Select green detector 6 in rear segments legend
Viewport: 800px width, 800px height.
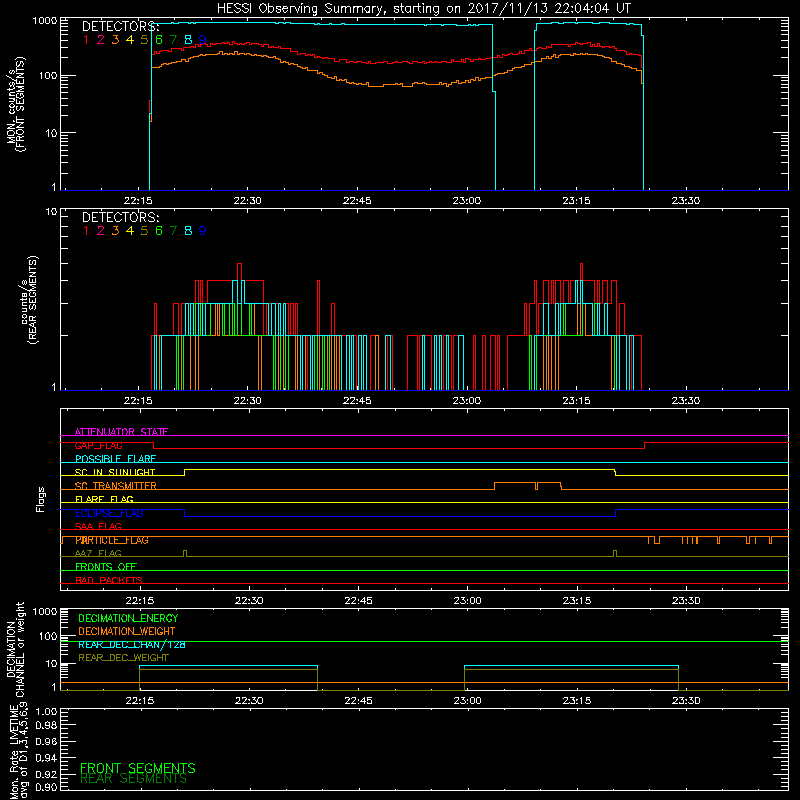[159, 231]
